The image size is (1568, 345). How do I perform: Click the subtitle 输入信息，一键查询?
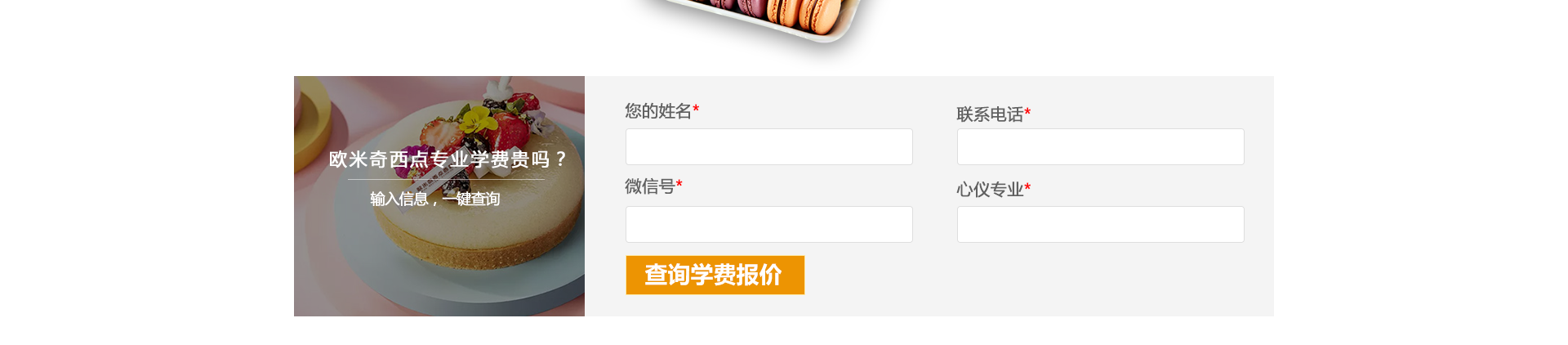(434, 199)
